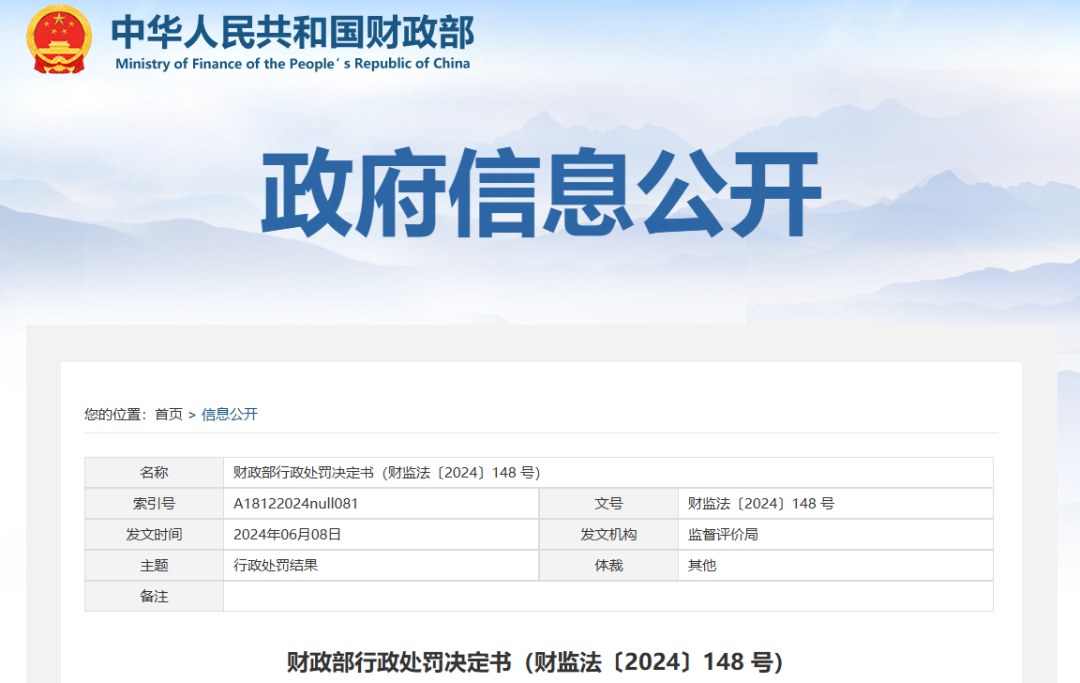
Task: Click the 发文时间 label cell
Action: pyautogui.click(x=154, y=535)
